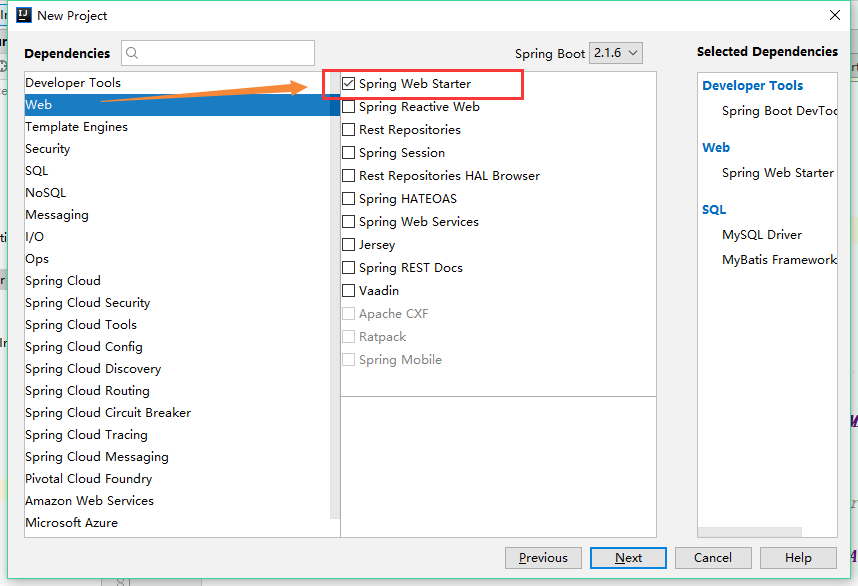
Task: Enable the Jersey dependency checkbox
Action: [x=349, y=245]
